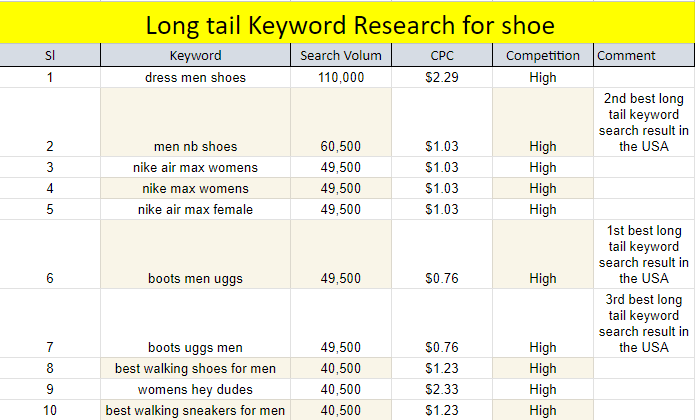
Task: Select the '1st best long tail keyword' comment
Action: pos(644,254)
